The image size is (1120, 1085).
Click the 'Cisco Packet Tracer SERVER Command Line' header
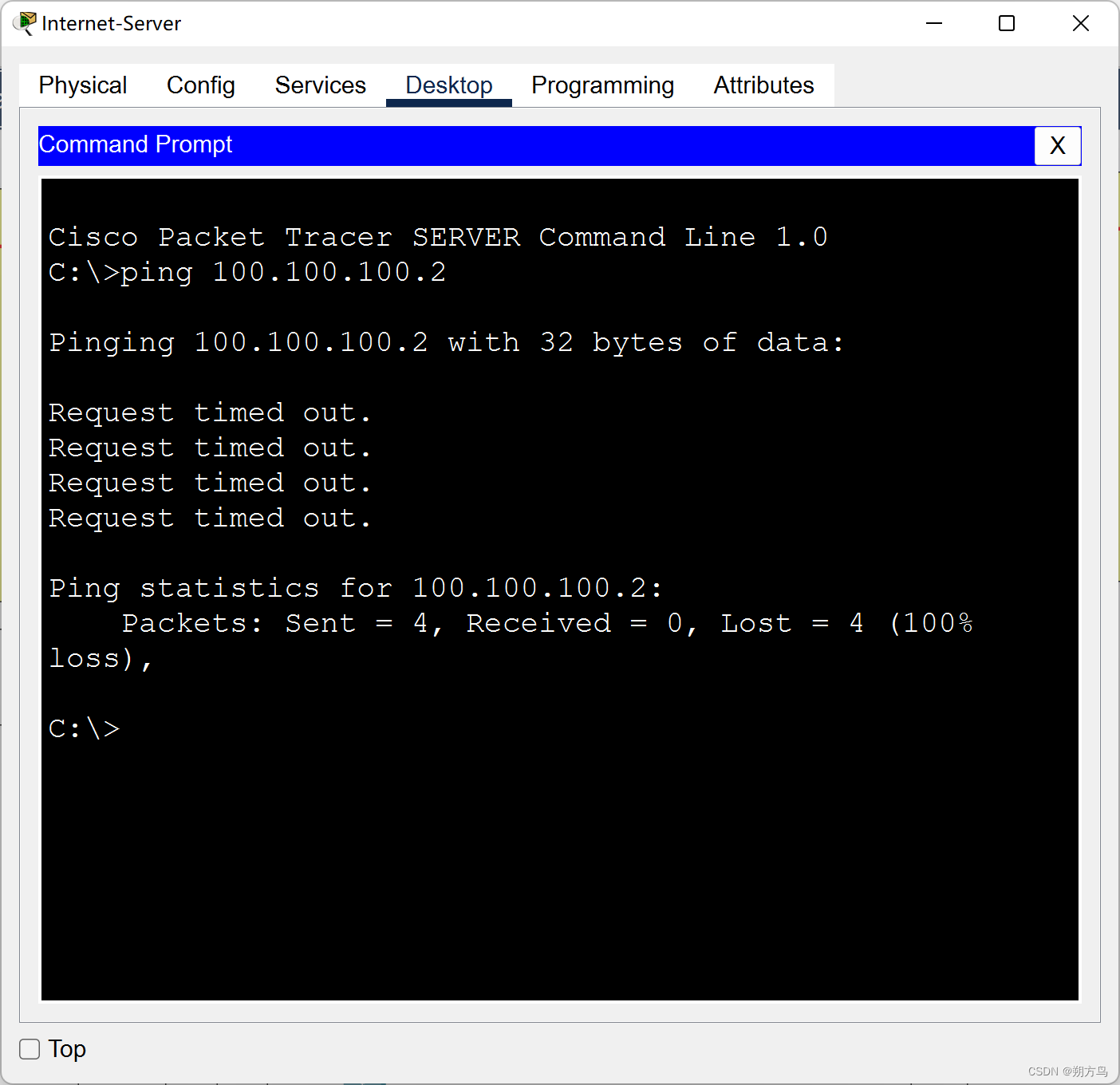coord(438,237)
